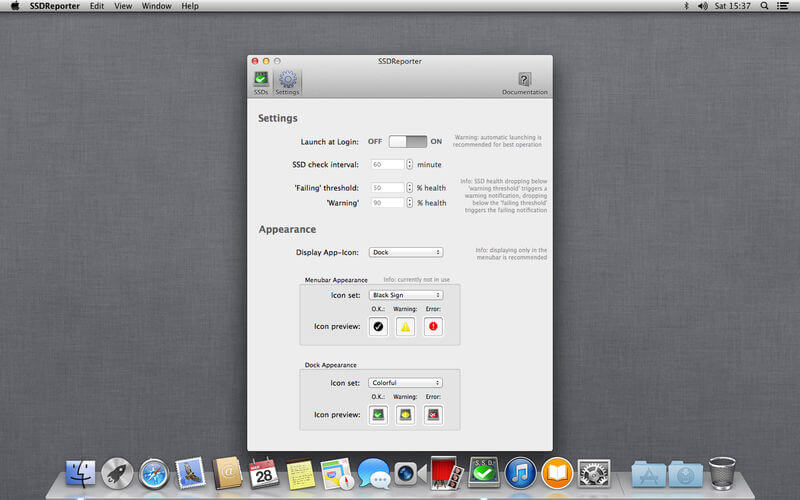Click the menubar O.K. checkmark icon preview
Viewport: 800px width, 500px height.
point(377,326)
